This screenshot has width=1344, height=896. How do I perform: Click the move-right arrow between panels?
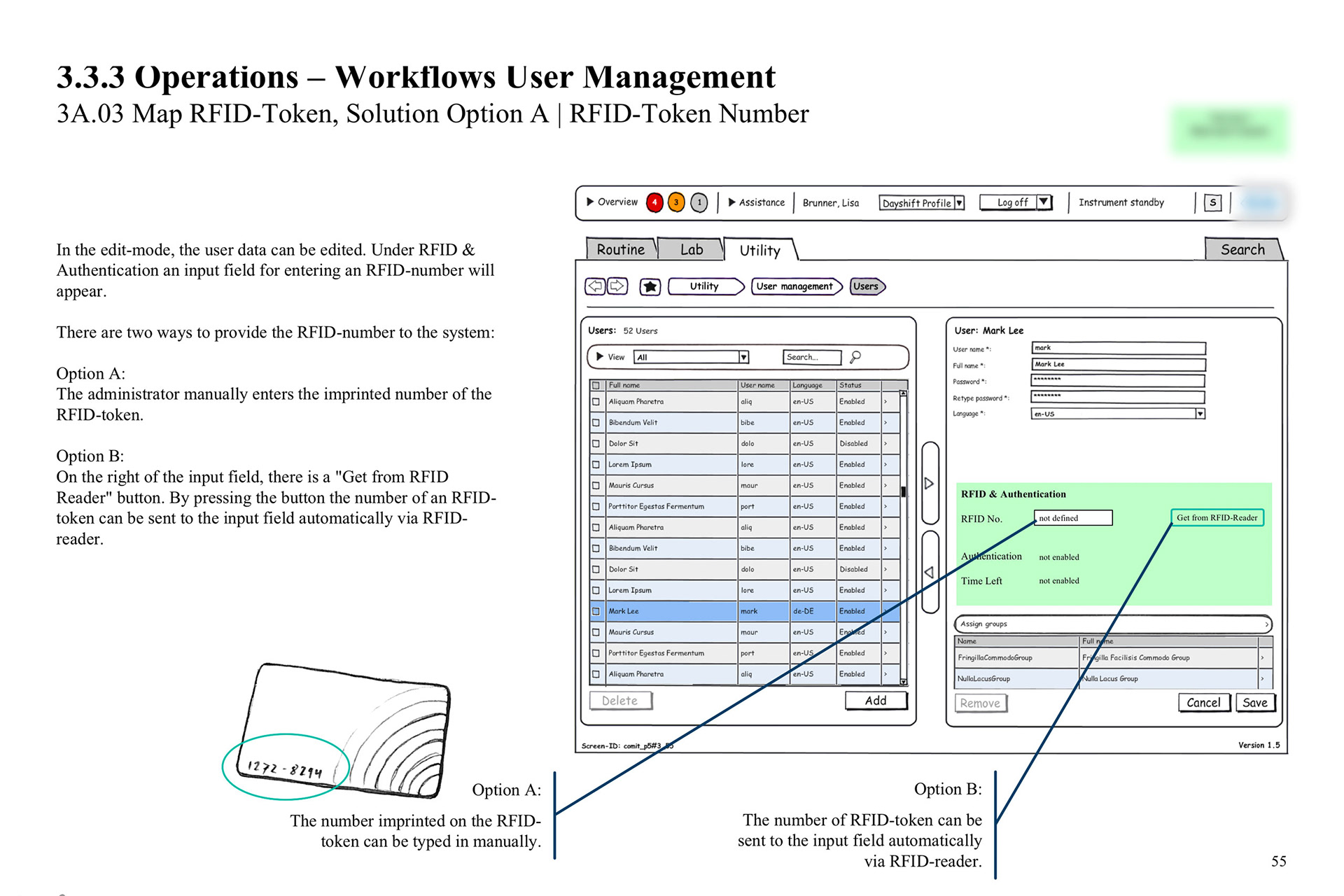click(x=930, y=483)
